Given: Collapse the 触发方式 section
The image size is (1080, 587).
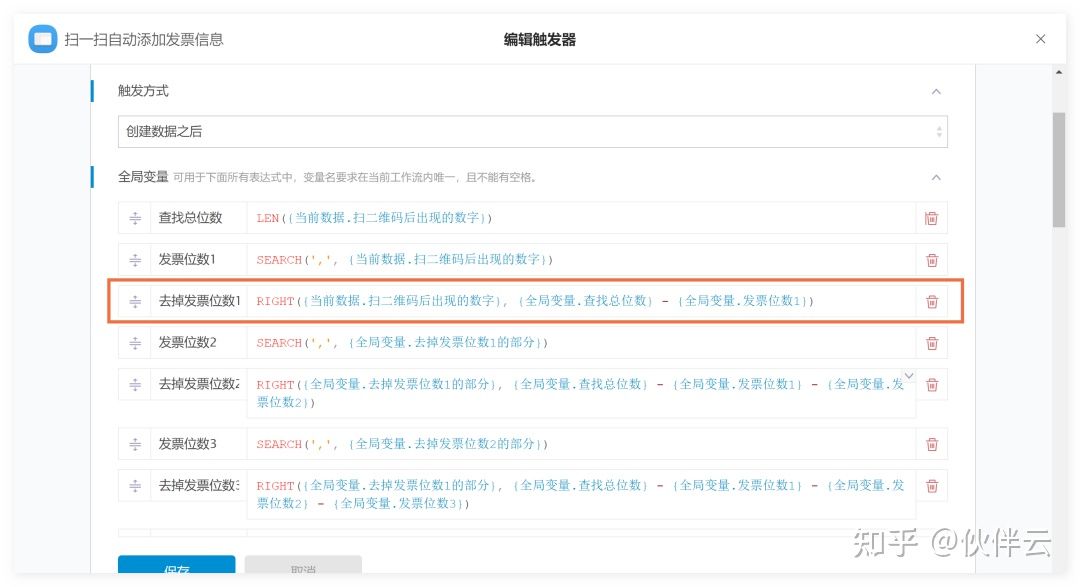Looking at the screenshot, I should coord(936,91).
